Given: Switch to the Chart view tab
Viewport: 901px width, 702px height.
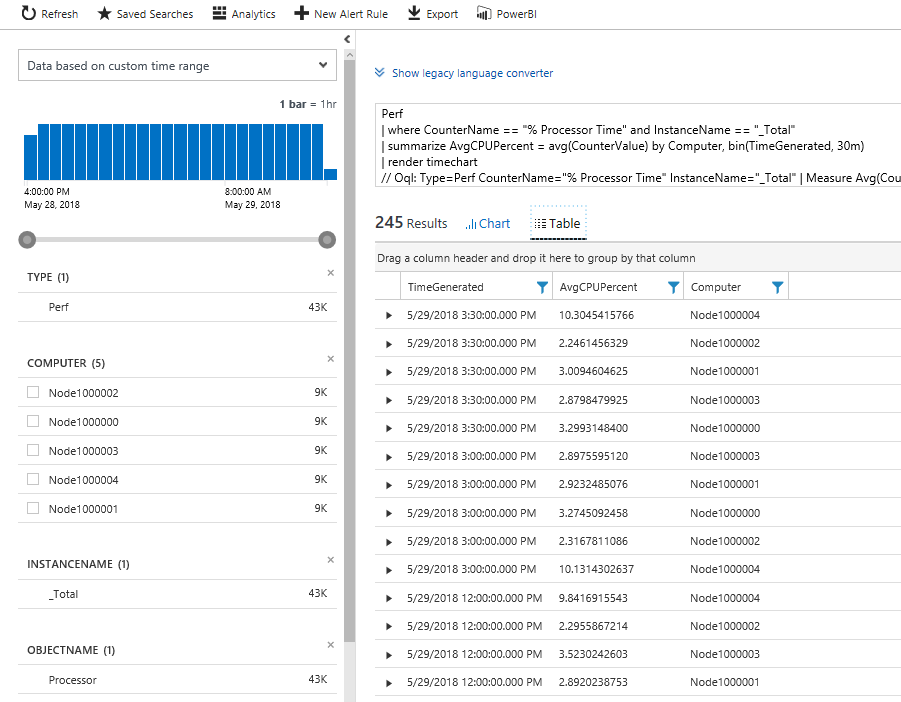Looking at the screenshot, I should point(488,223).
